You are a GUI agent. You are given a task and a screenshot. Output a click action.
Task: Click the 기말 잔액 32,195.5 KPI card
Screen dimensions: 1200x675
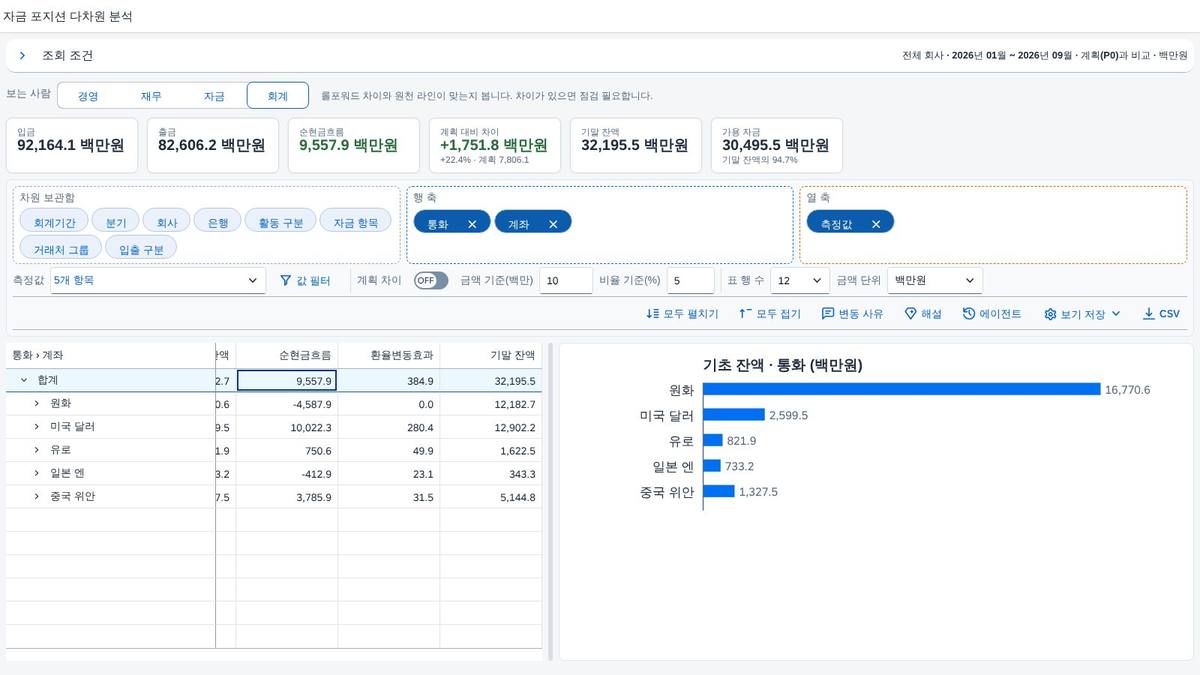[636, 145]
